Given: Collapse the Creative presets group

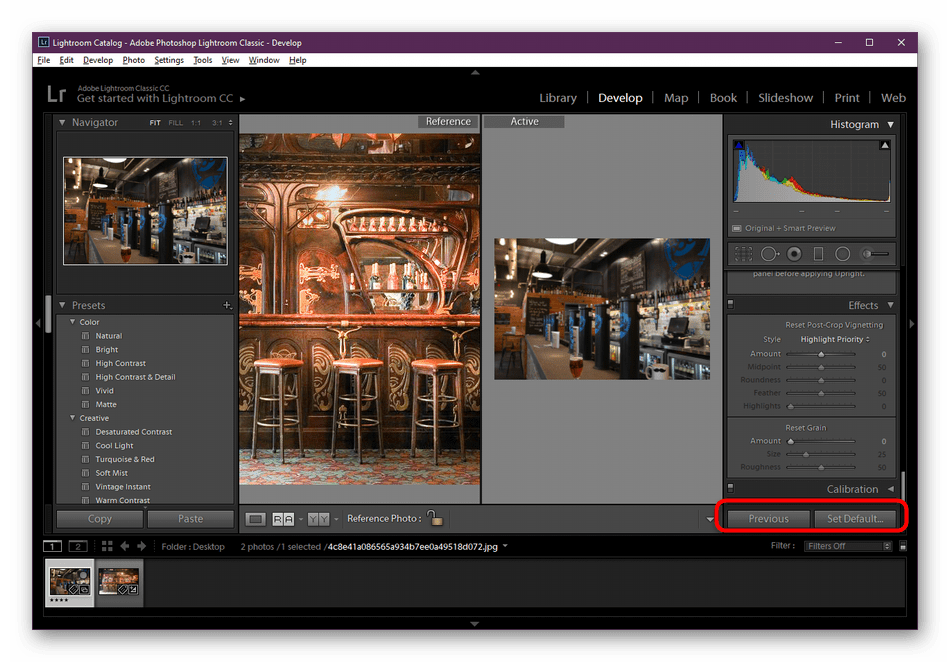Looking at the screenshot, I should point(73,418).
